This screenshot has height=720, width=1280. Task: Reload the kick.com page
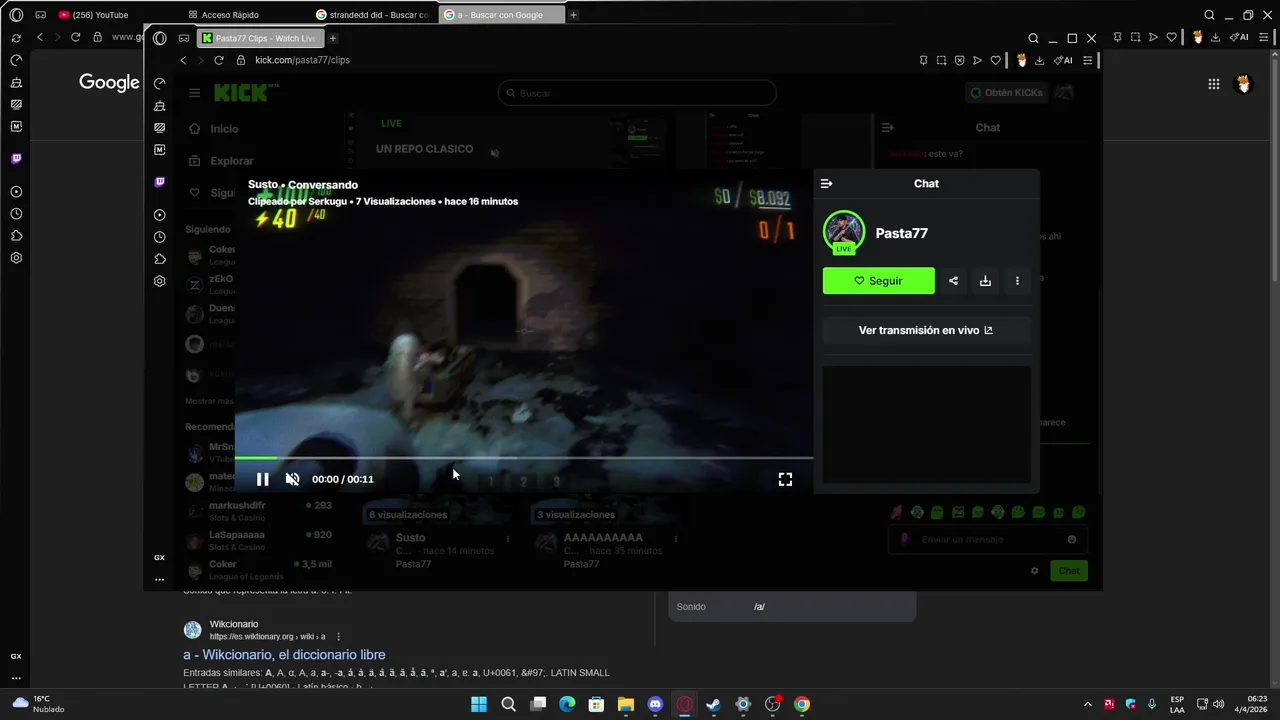coord(219,60)
